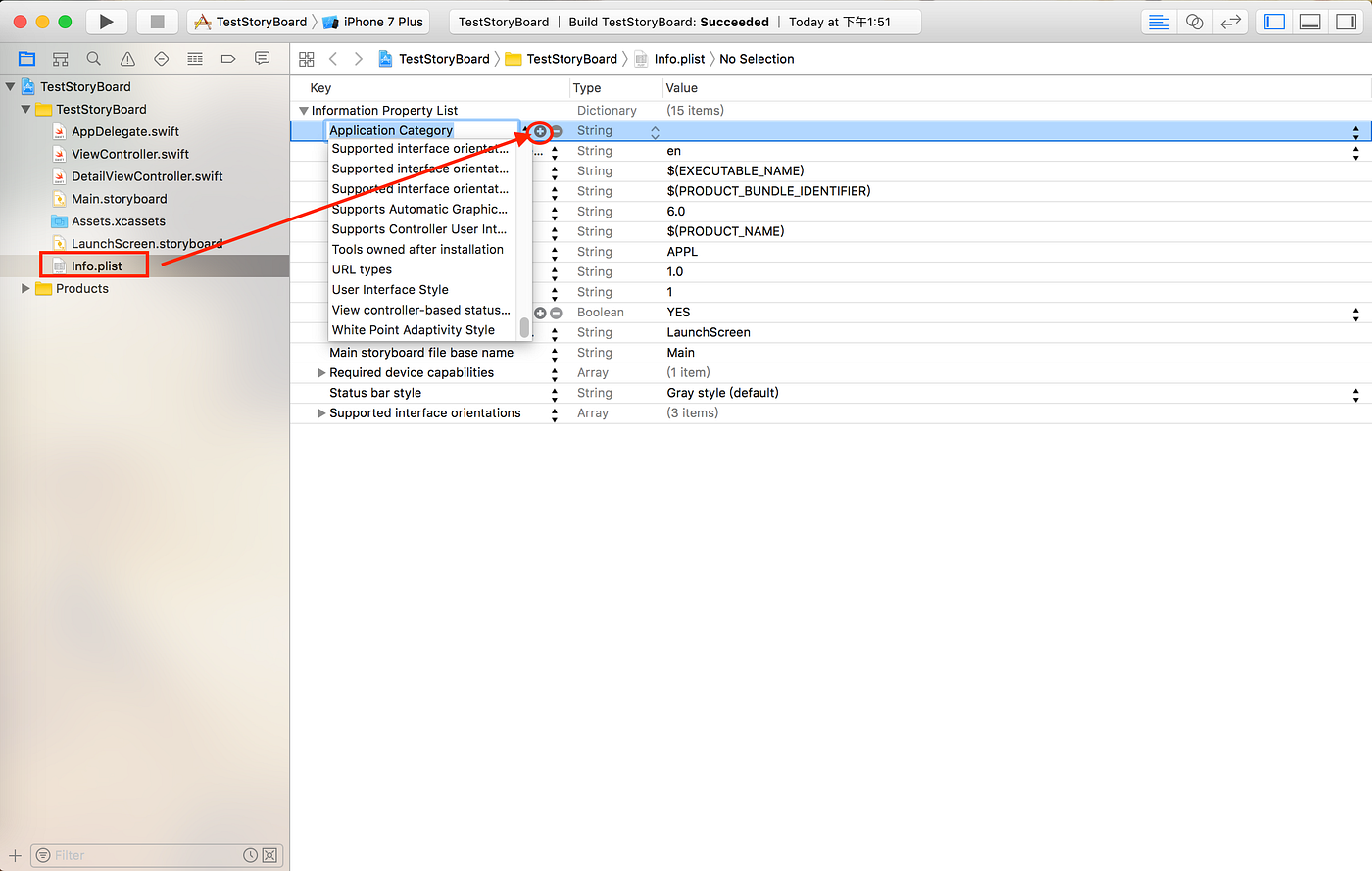The image size is (1372, 871).
Task: Switch to the Version editor
Action: coord(1230,22)
